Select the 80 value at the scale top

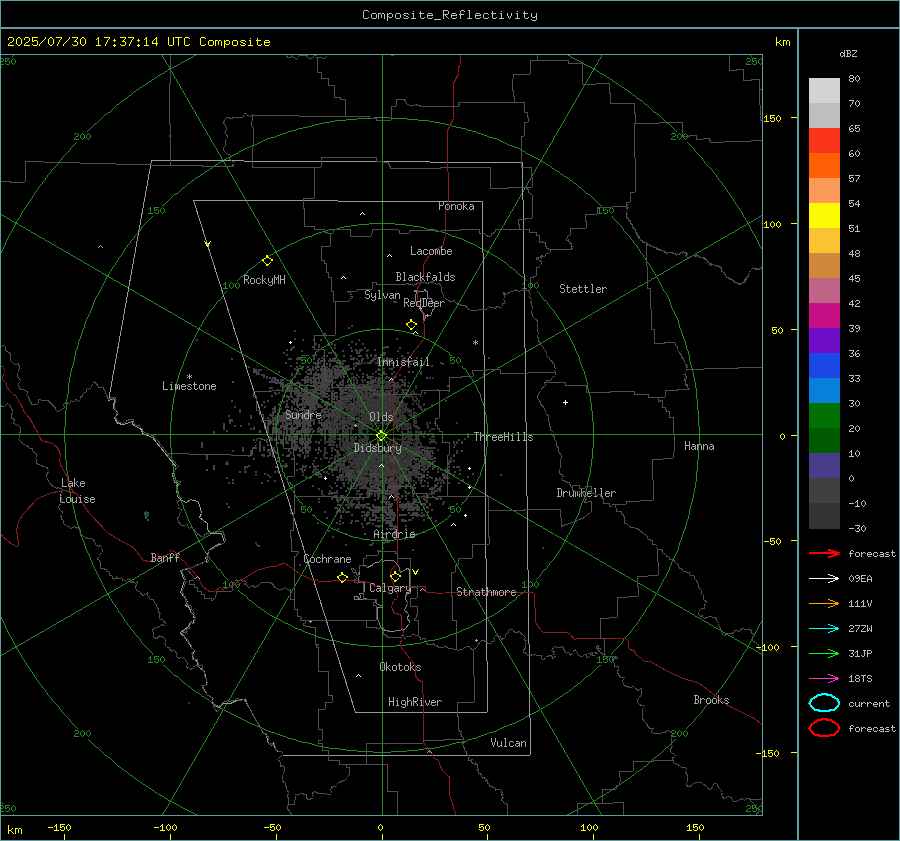coord(854,79)
